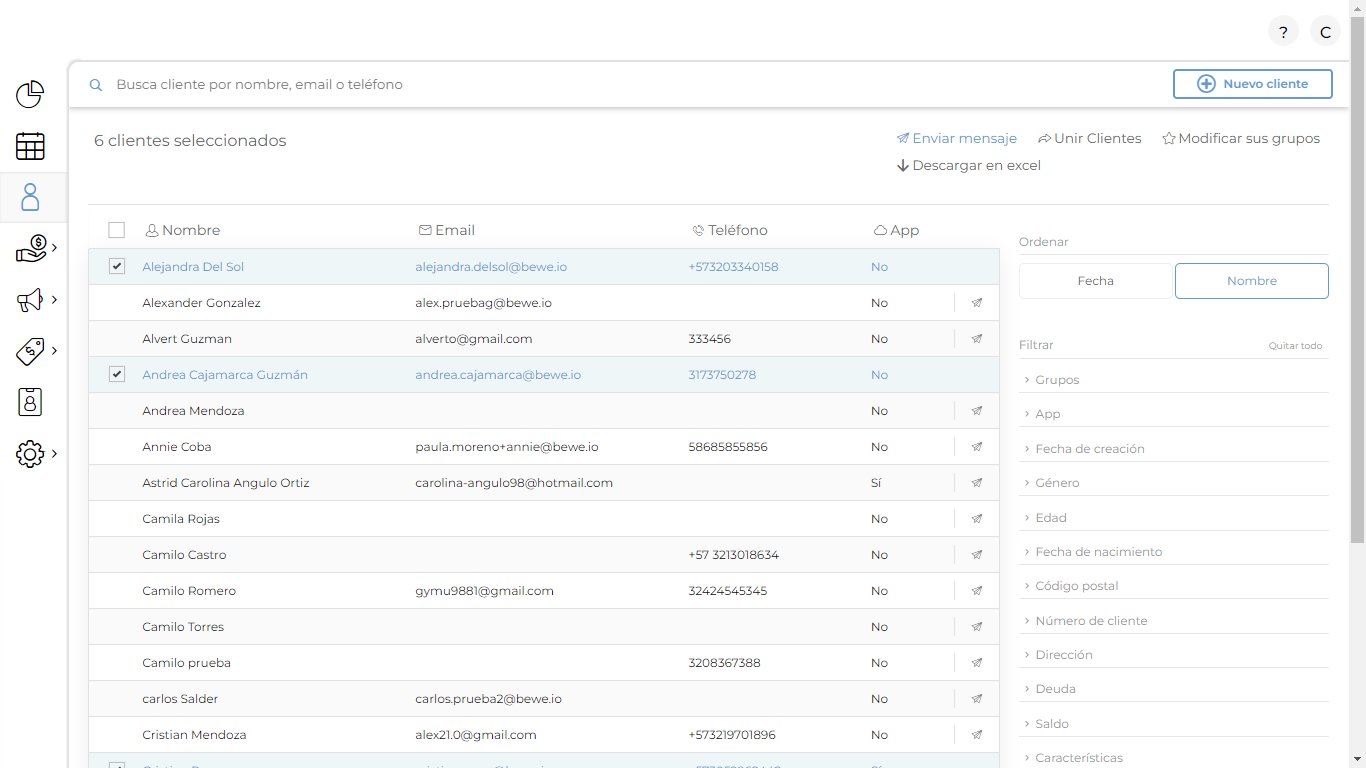This screenshot has height=768, width=1366.
Task: Open the marketing megaphone sidebar icon
Action: pos(30,300)
